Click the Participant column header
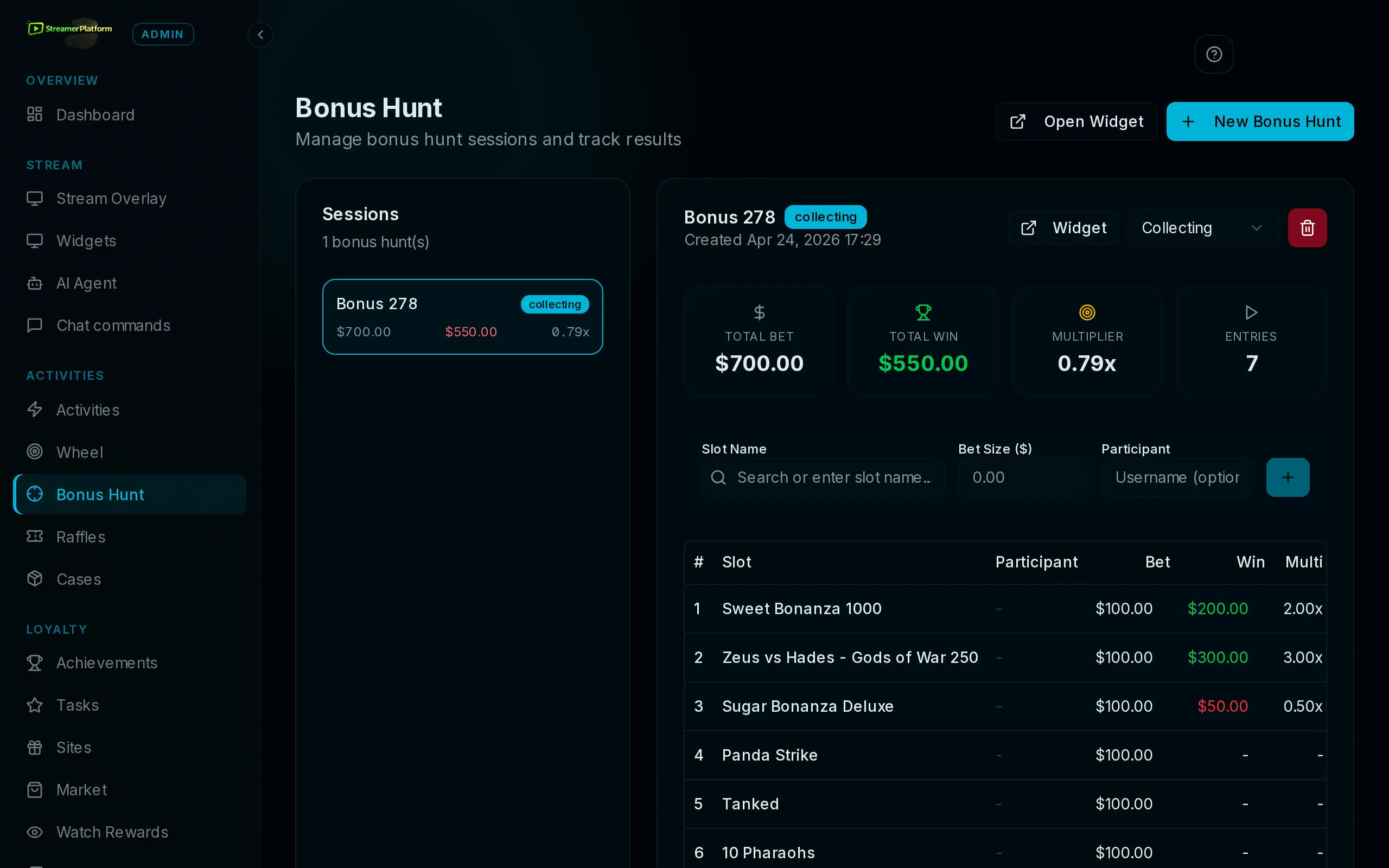This screenshot has height=868, width=1389. coord(1036,562)
